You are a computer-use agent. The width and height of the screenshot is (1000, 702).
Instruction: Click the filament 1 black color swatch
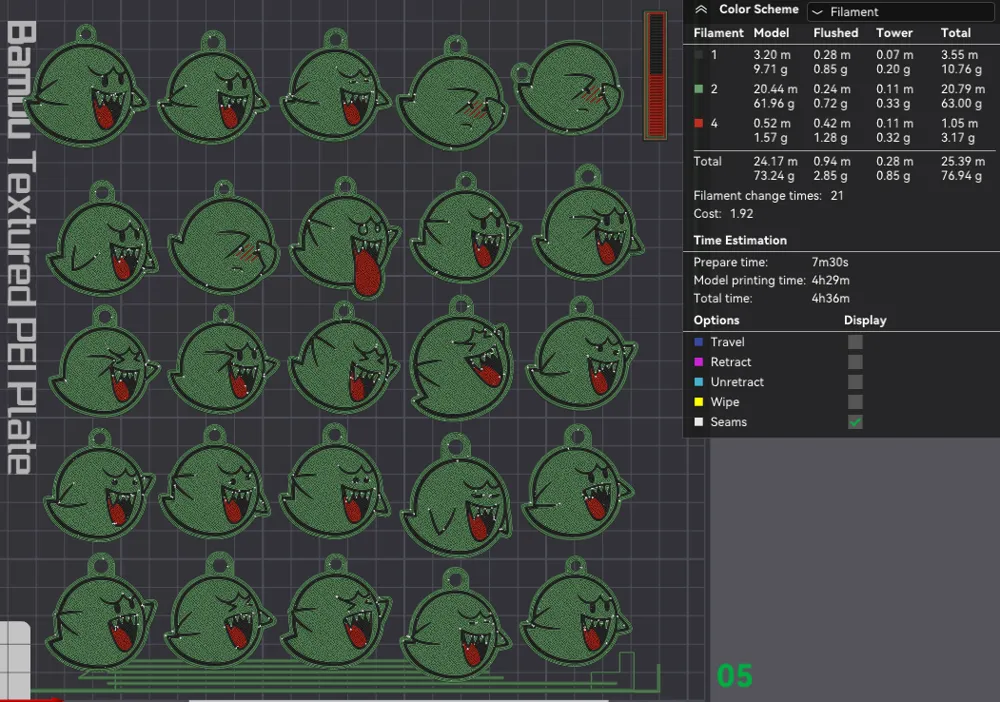pos(699,55)
